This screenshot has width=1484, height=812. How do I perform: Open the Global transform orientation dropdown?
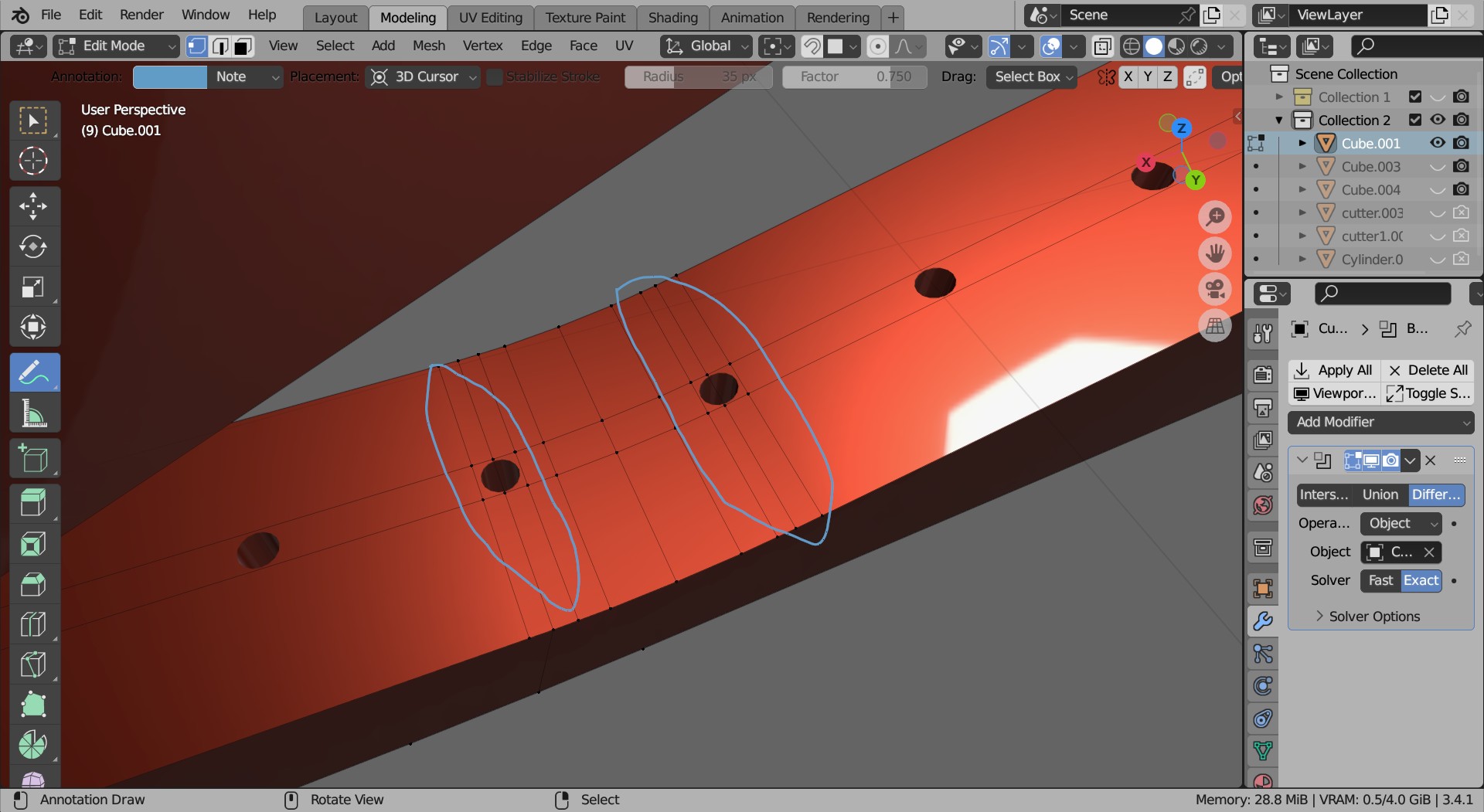tap(706, 46)
